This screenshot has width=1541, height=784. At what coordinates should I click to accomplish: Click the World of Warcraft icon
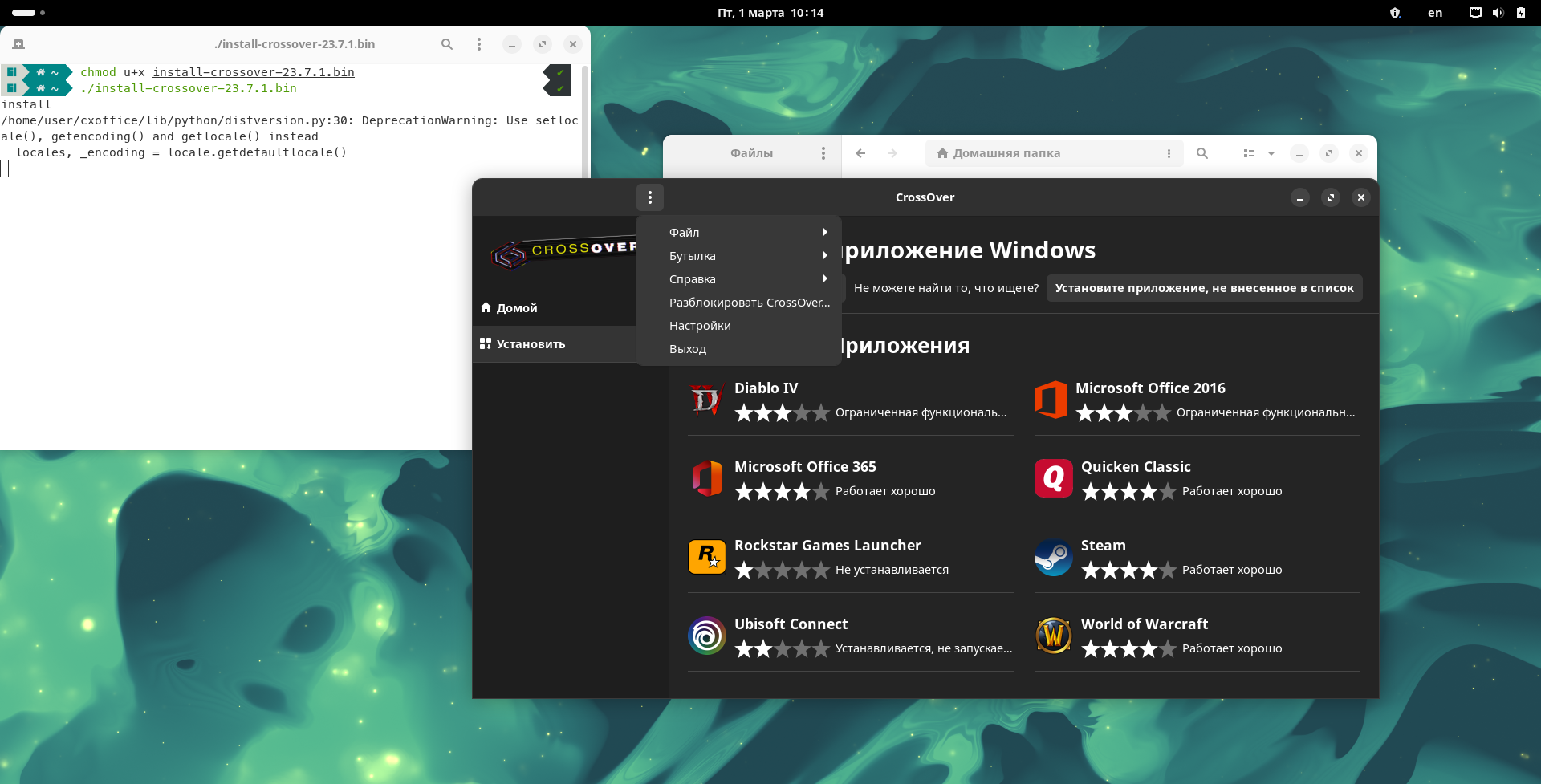[1053, 636]
